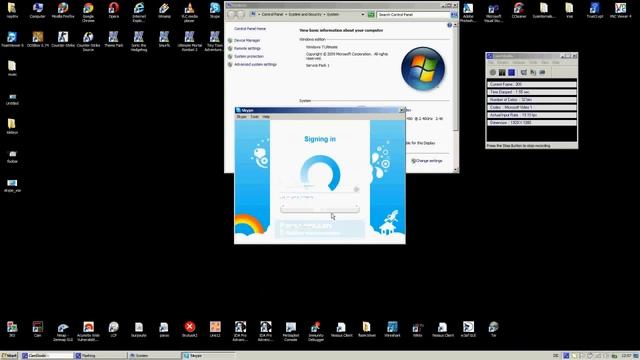
Task: Click System window vertical scrollbar
Action: pyautogui.click(x=456, y=98)
